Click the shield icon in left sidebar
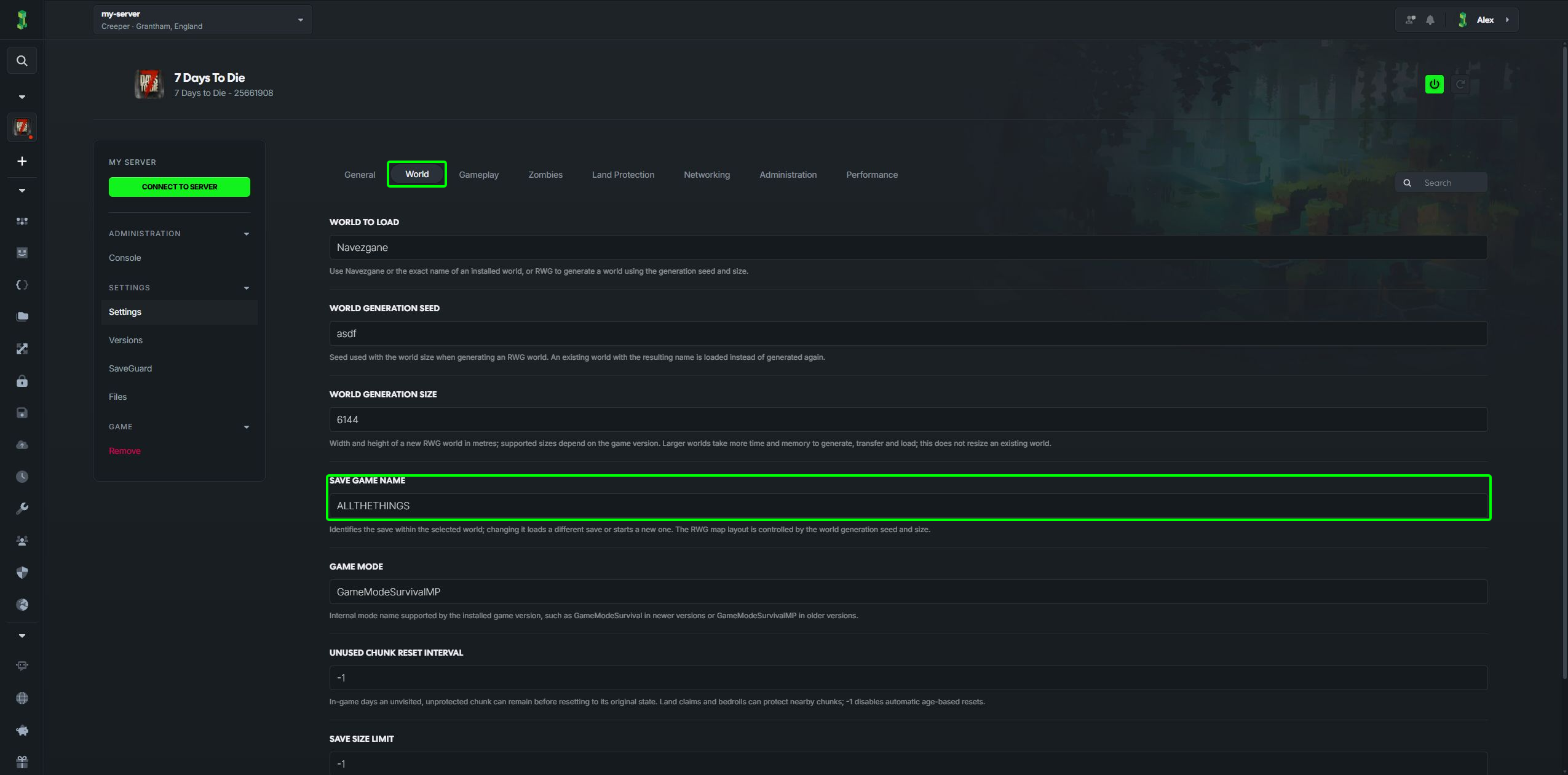The width and height of the screenshot is (1568, 775). pos(22,573)
